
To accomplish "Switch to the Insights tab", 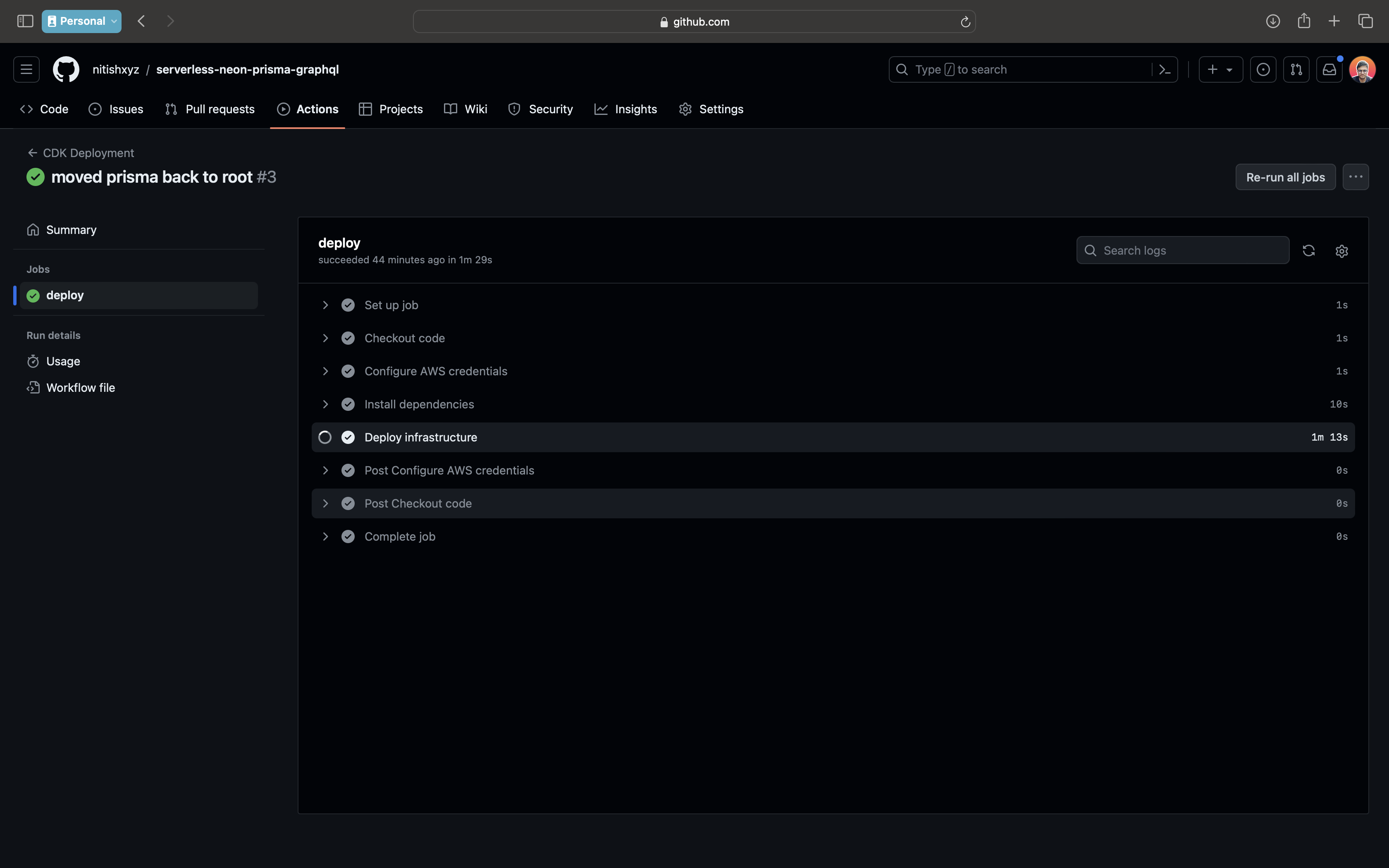I will click(625, 109).
